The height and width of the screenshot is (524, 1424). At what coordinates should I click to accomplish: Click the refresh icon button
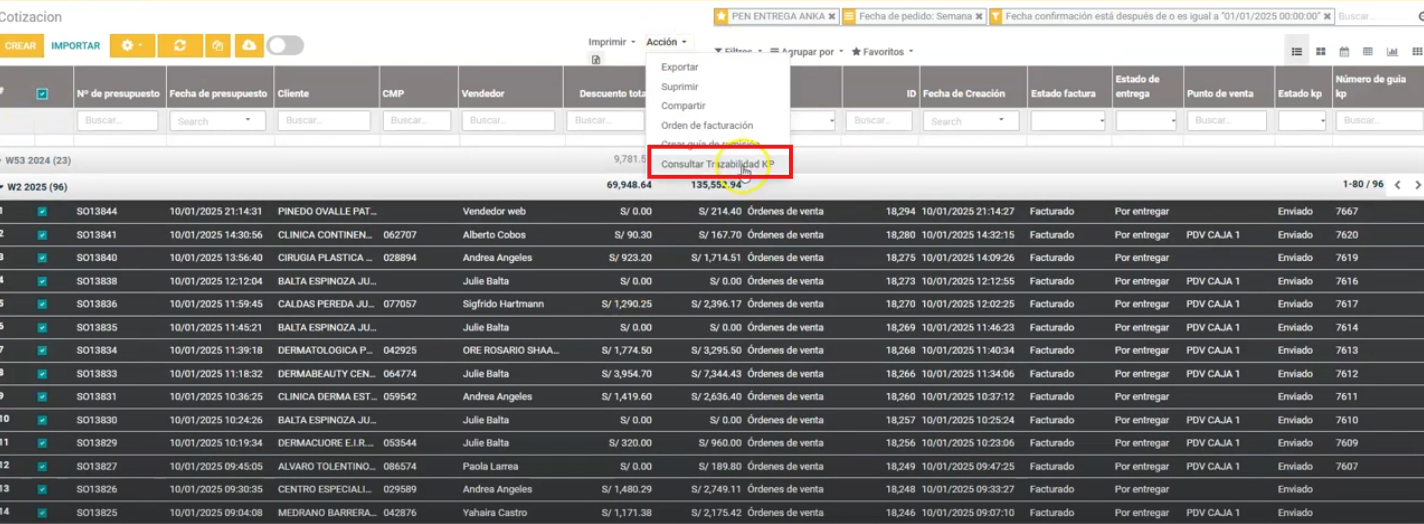[x=180, y=46]
